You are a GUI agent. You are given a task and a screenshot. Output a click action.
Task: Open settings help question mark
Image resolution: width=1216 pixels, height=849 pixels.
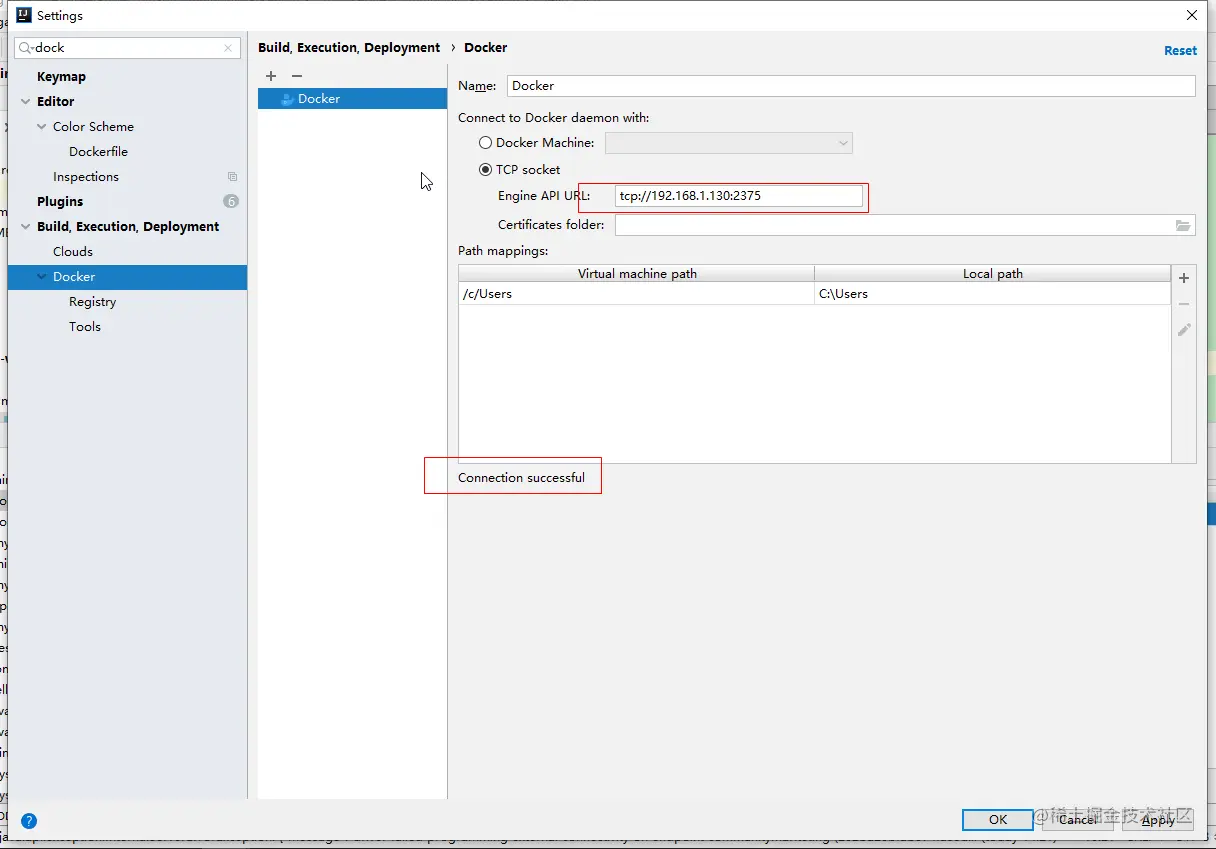click(x=29, y=821)
